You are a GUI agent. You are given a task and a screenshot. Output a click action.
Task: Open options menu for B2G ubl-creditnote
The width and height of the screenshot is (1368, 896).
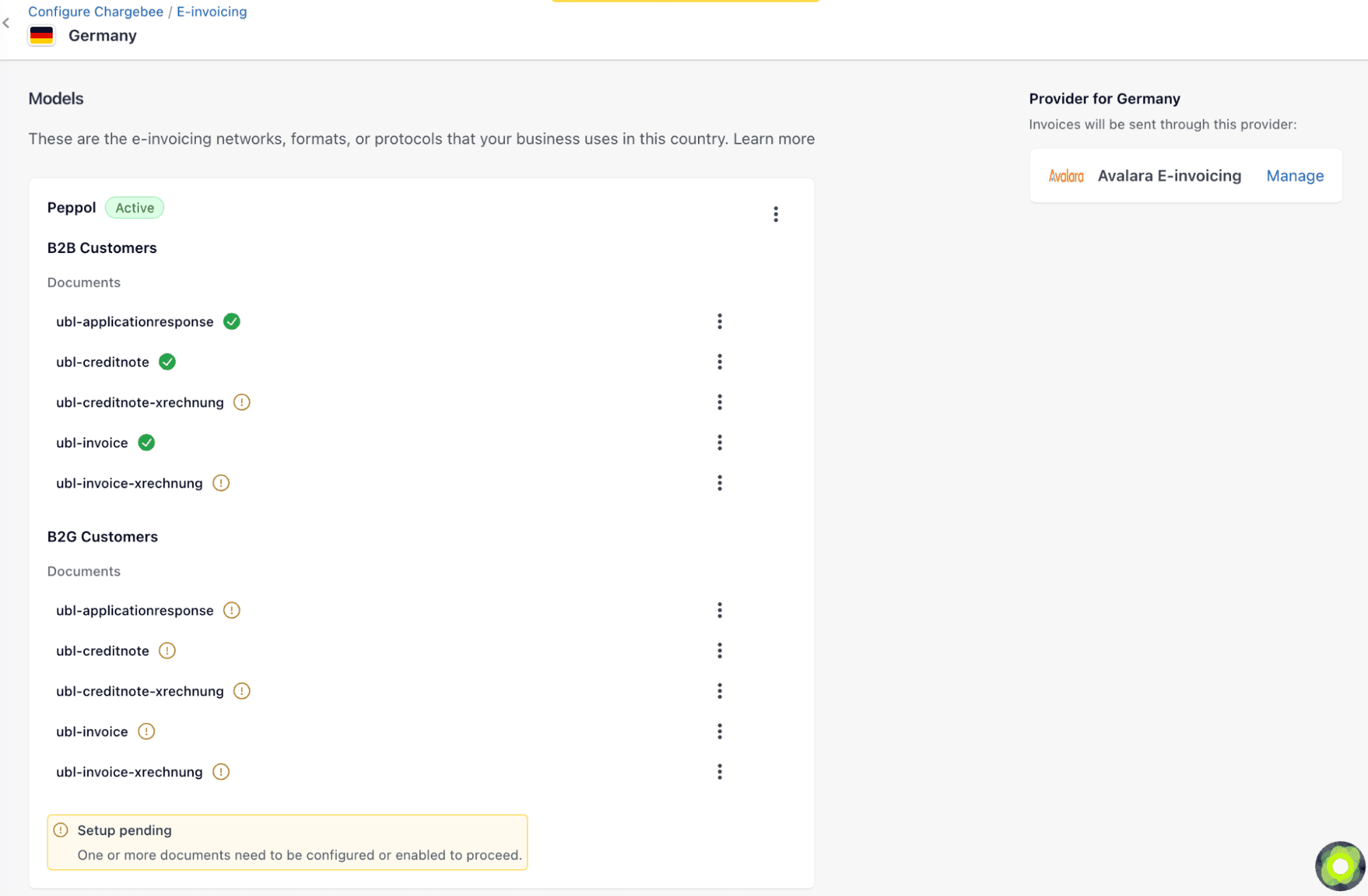(x=719, y=650)
